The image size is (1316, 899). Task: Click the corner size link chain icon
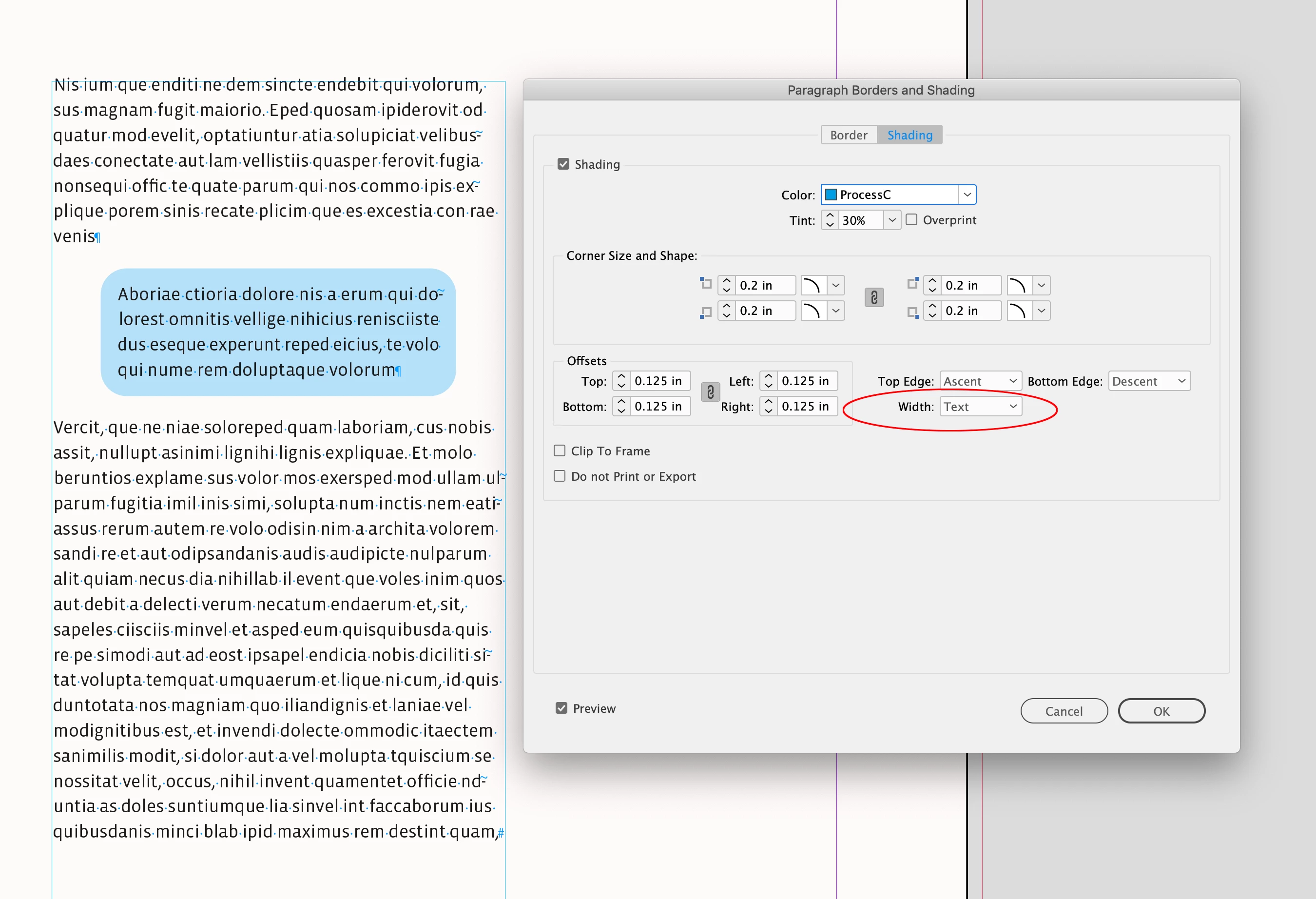[874, 297]
